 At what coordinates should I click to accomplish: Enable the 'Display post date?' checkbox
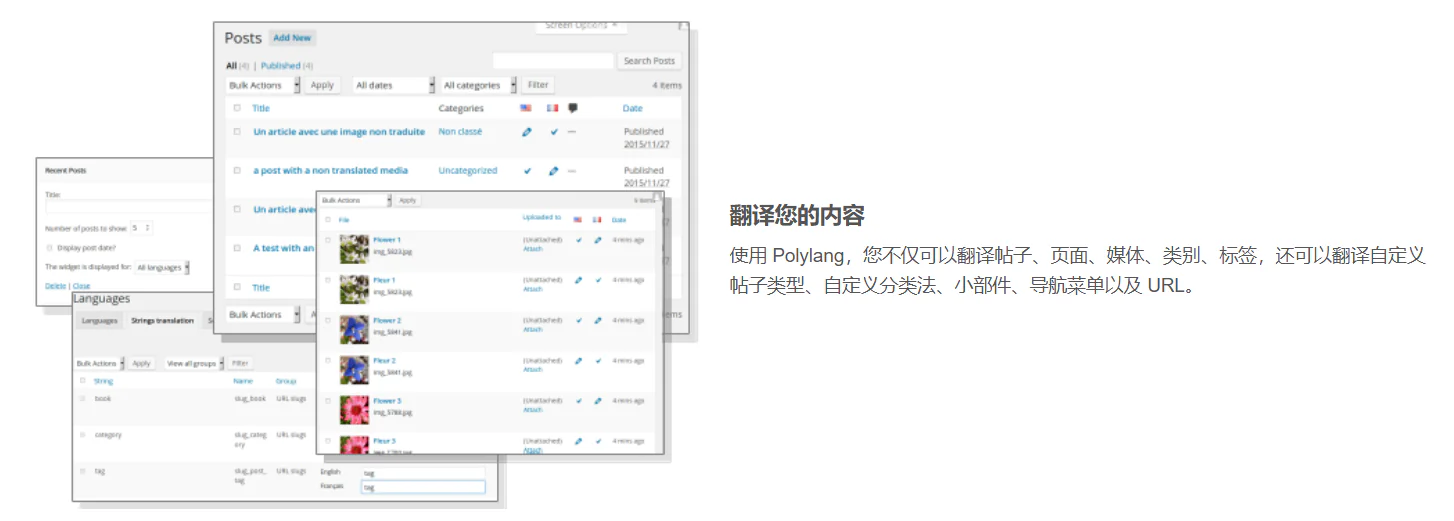(x=50, y=247)
